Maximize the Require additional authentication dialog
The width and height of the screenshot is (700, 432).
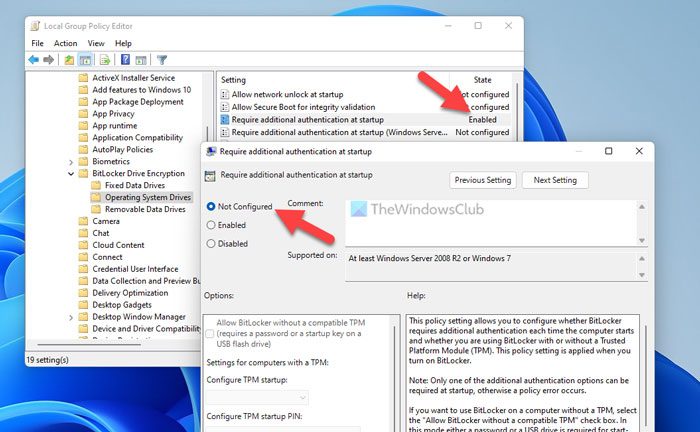608,151
